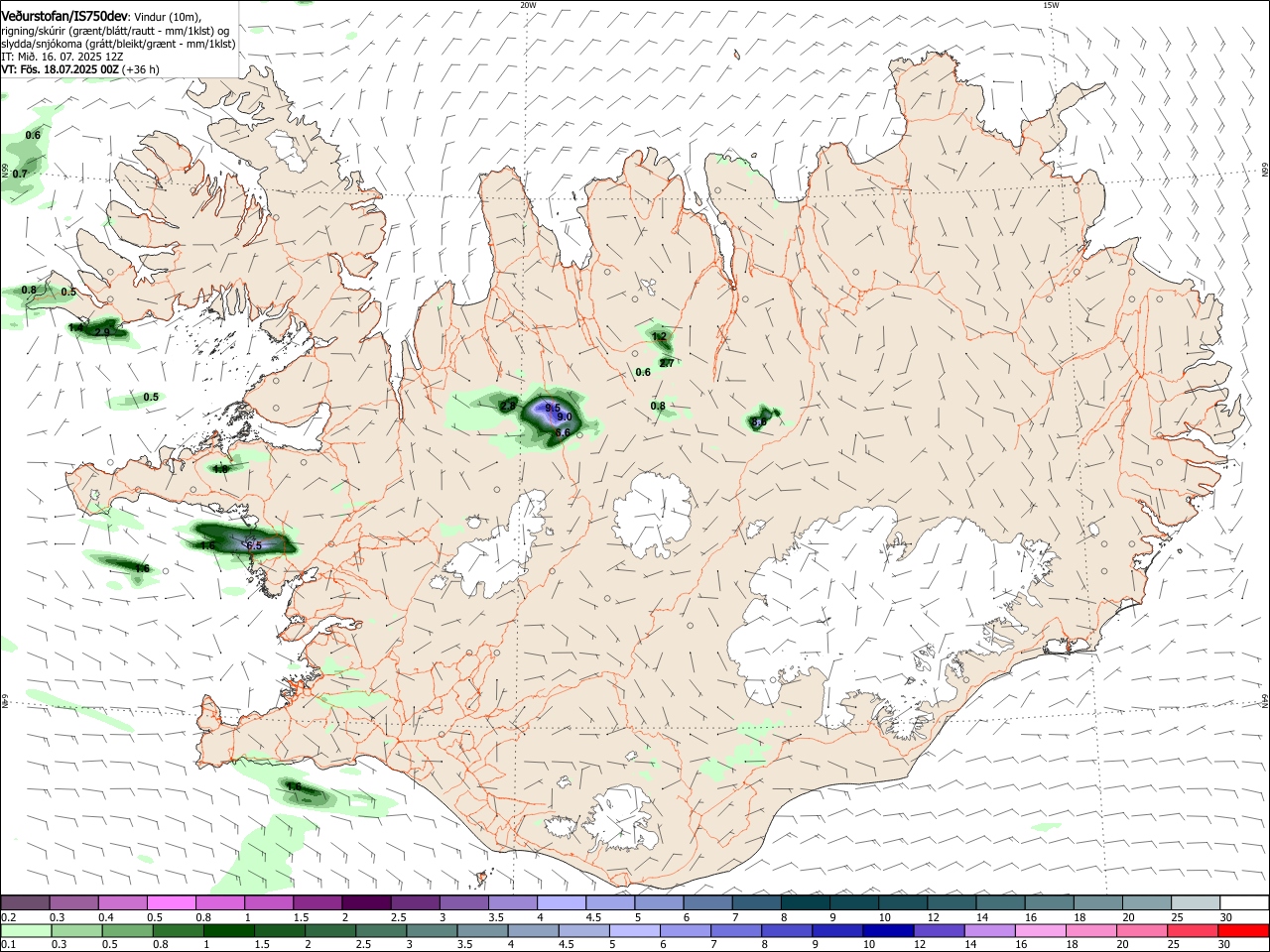Select the red swatch in the rain scale

coord(1243,931)
